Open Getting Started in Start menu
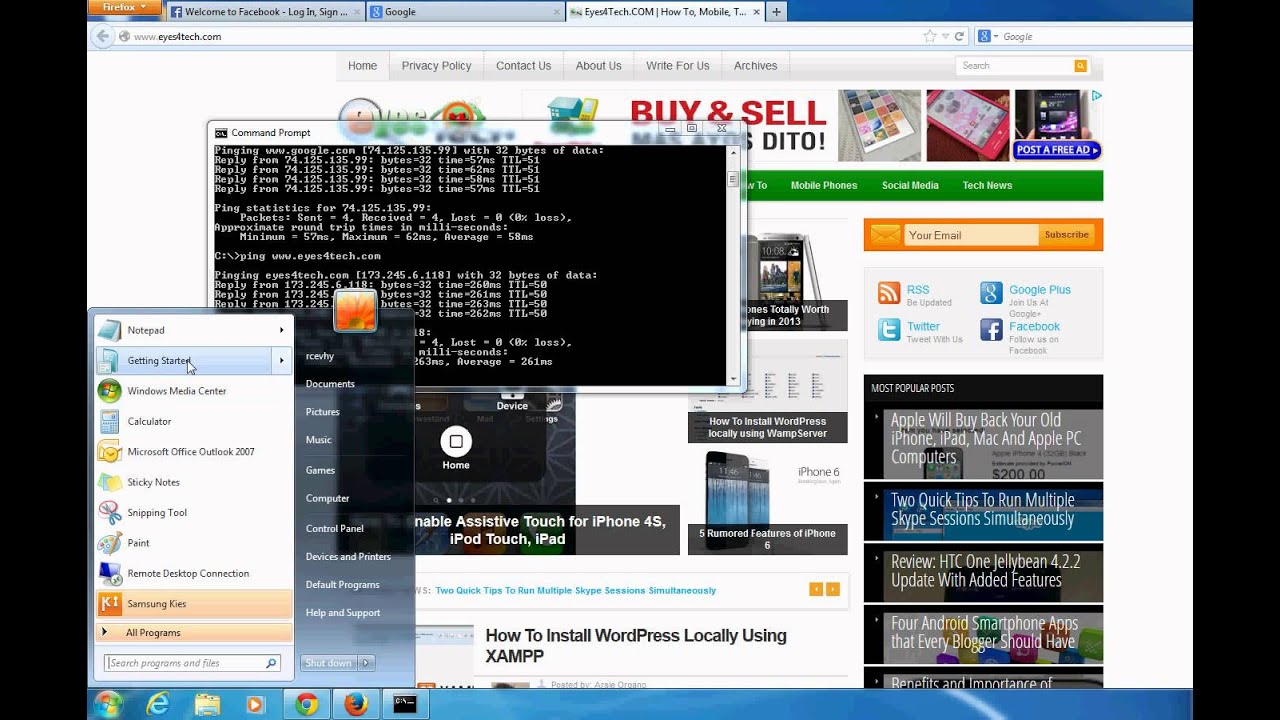Viewport: 1280px width, 720px height. (x=186, y=360)
